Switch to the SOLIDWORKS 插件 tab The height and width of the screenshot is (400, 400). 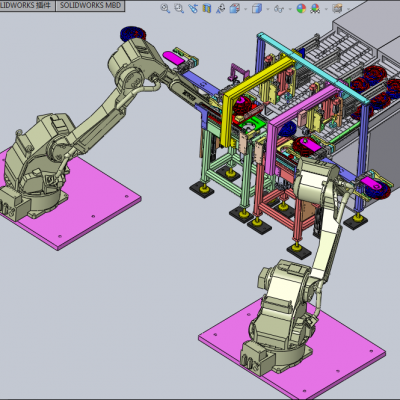pyautogui.click(x=26, y=5)
